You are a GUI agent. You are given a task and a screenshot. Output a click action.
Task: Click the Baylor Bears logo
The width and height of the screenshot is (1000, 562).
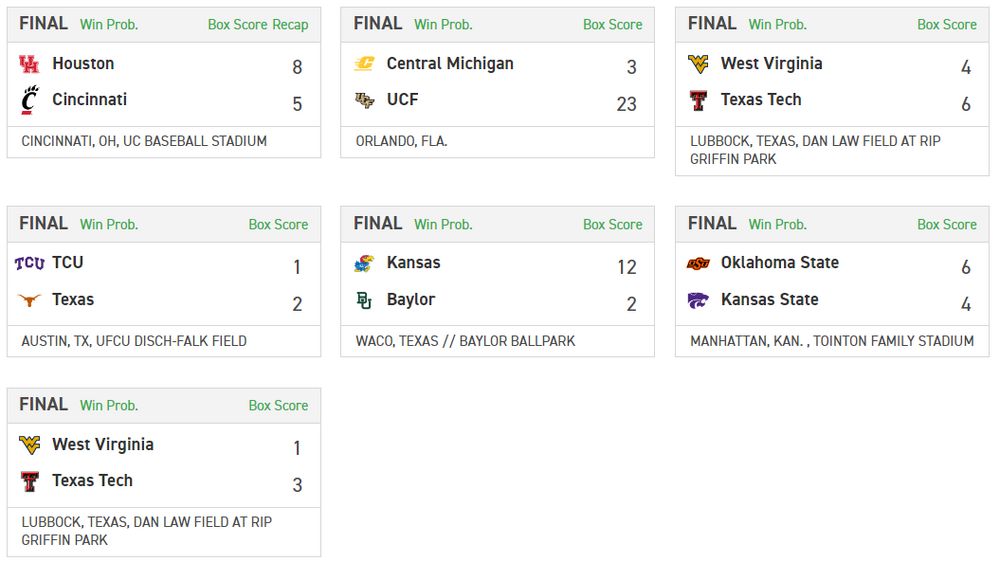pos(364,300)
